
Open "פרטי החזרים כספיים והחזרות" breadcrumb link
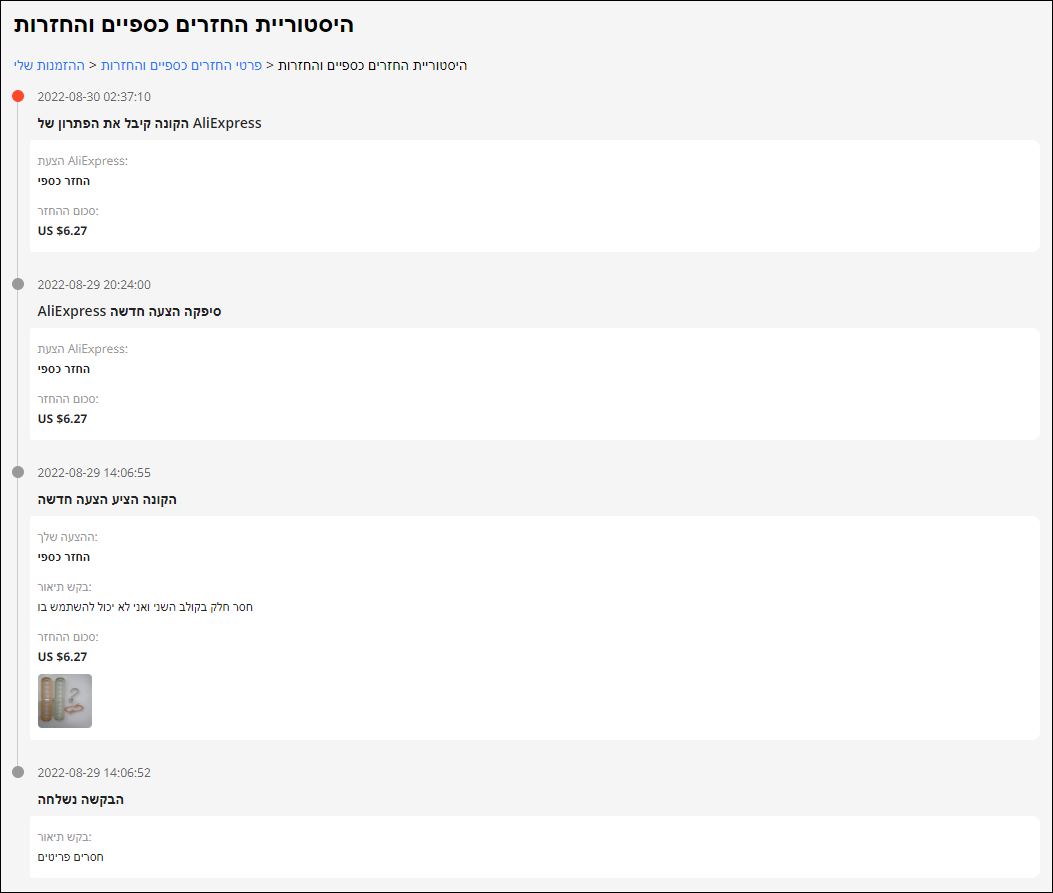click(181, 65)
